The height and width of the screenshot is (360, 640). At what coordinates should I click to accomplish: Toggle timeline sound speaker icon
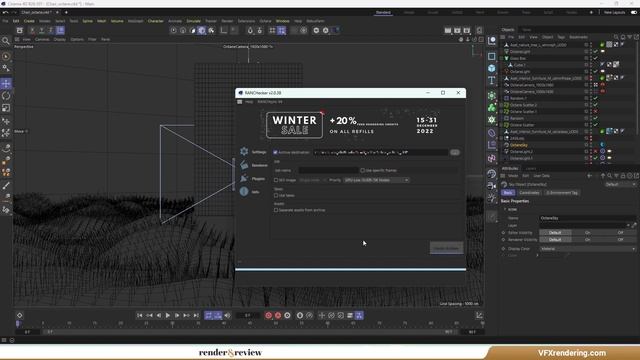227,316
